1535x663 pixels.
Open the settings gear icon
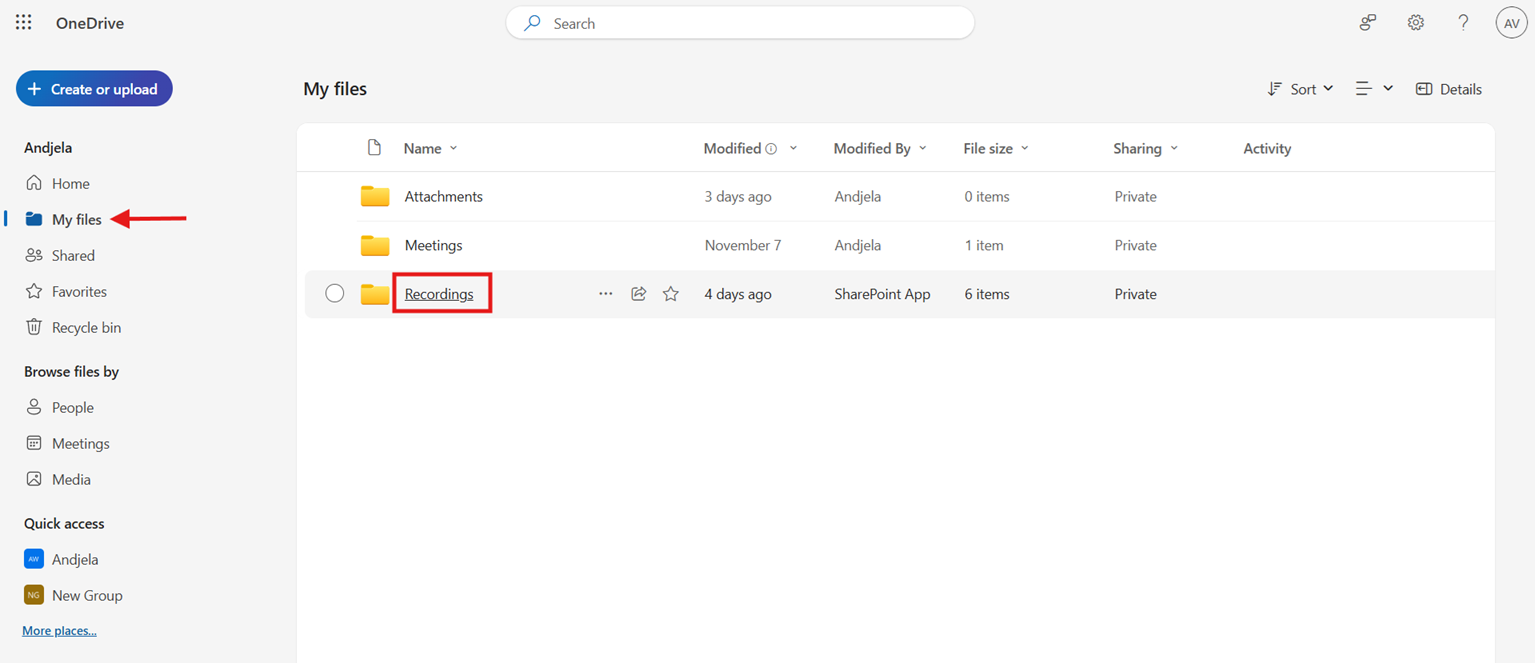[x=1415, y=22]
